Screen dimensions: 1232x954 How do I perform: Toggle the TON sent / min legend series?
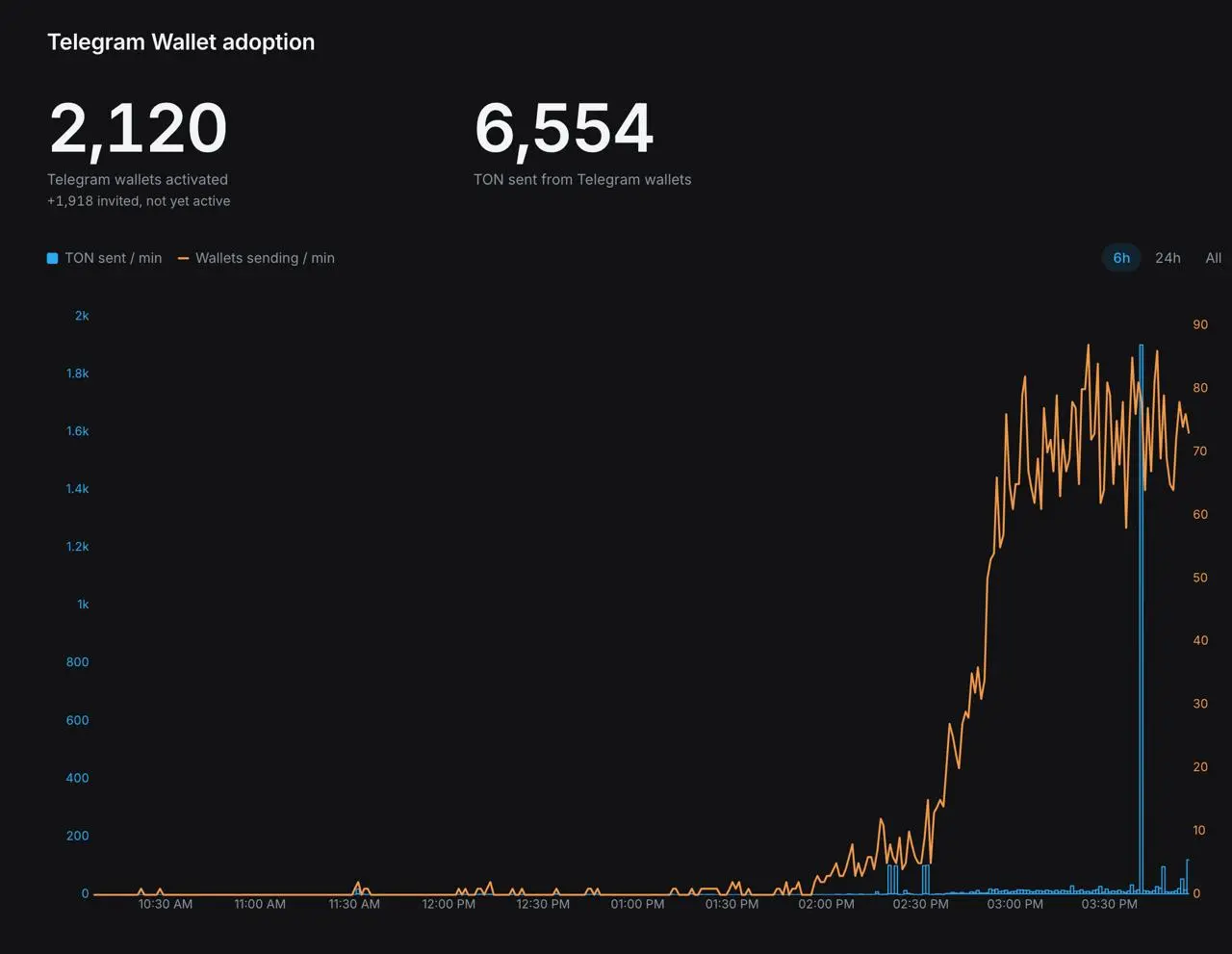(105, 258)
